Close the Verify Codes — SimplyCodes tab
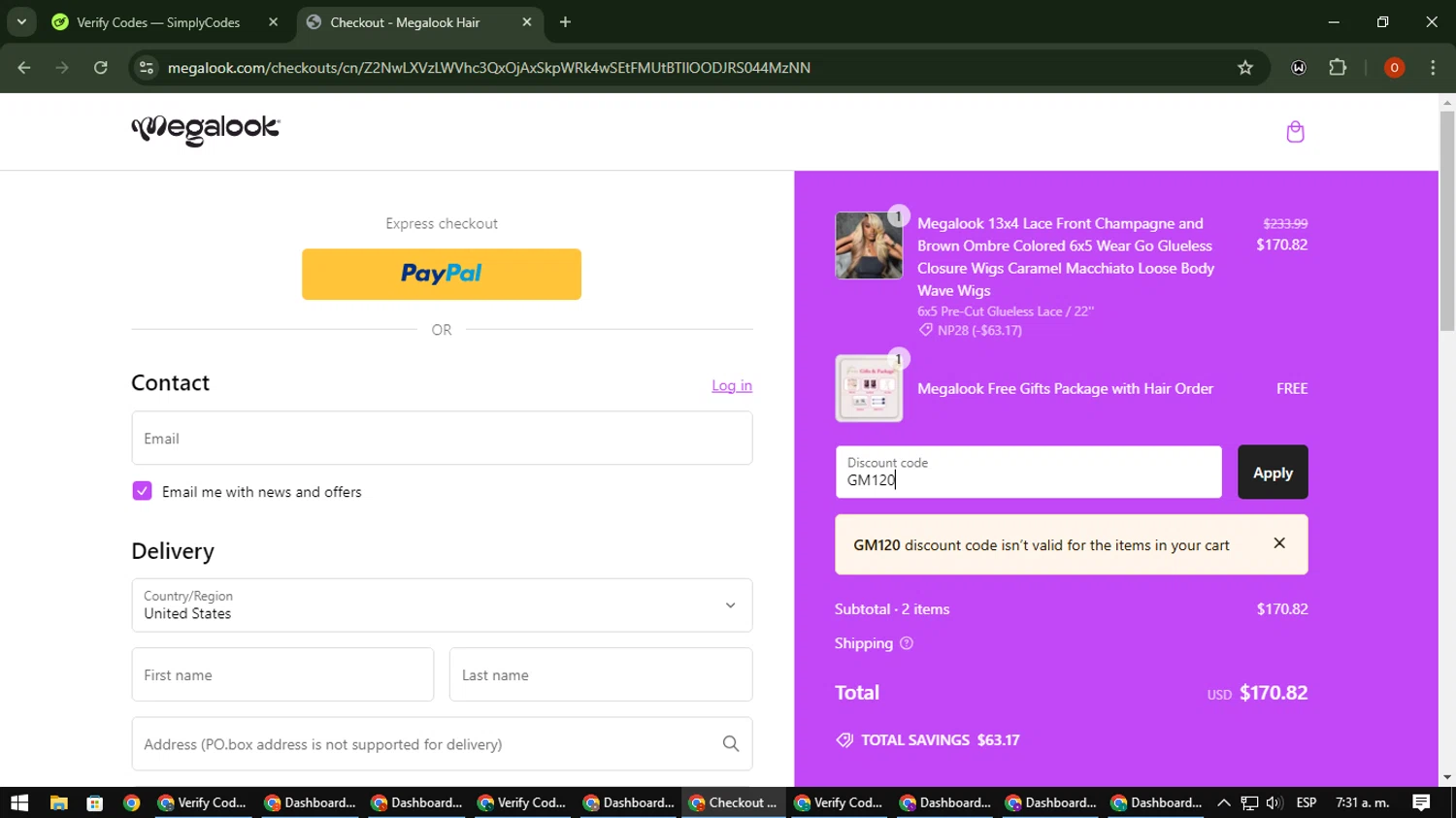The height and width of the screenshot is (818, 1456). (273, 21)
